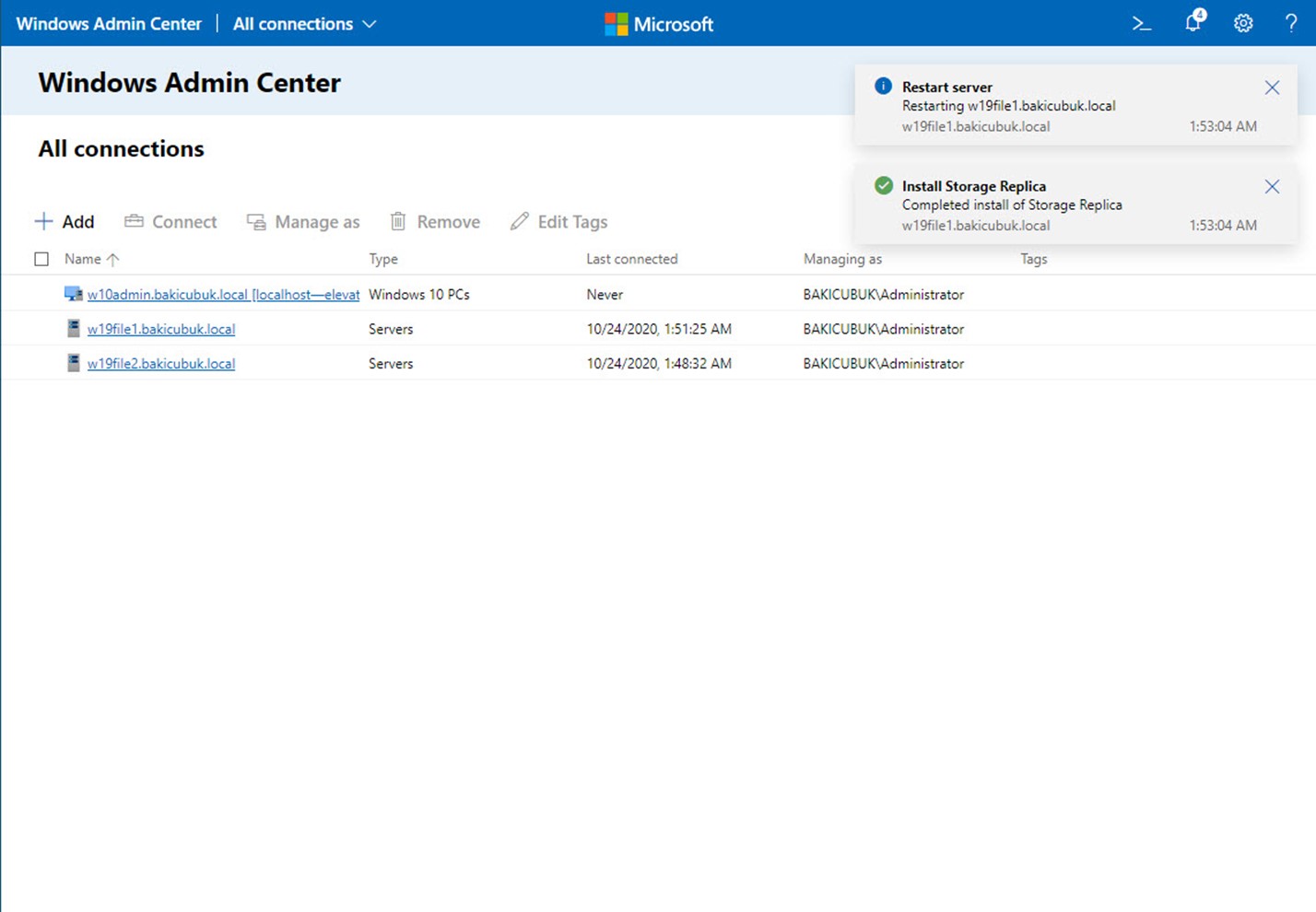The height and width of the screenshot is (912, 1316).
Task: Click the green check icon on the Install Storage Replica notification
Action: 883,185
